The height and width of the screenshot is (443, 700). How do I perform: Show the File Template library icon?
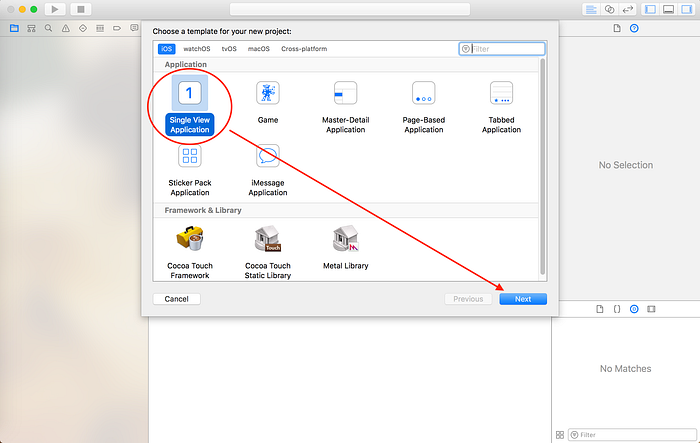600,309
